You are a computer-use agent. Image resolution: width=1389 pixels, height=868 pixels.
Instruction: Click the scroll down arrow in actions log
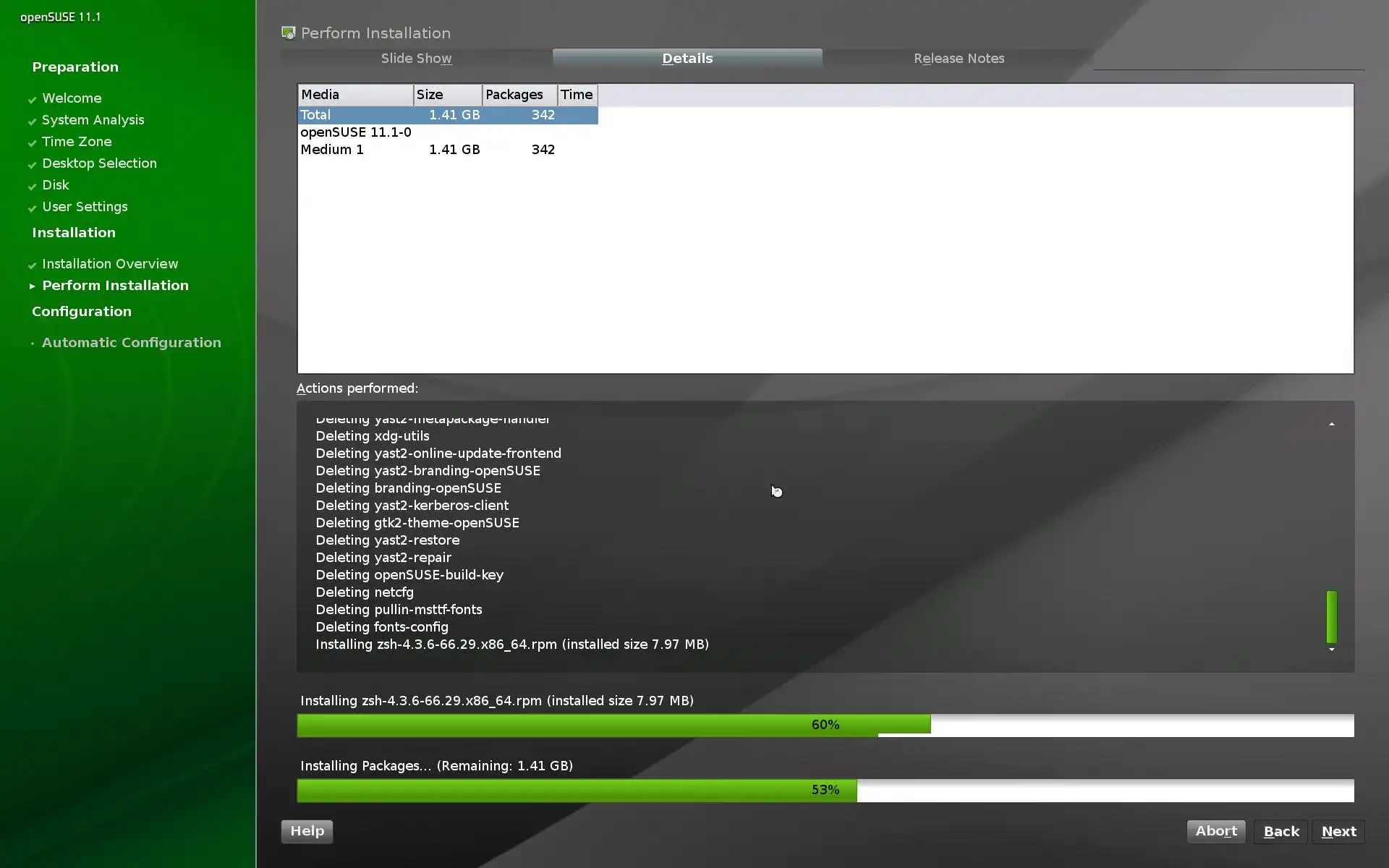coord(1331,650)
